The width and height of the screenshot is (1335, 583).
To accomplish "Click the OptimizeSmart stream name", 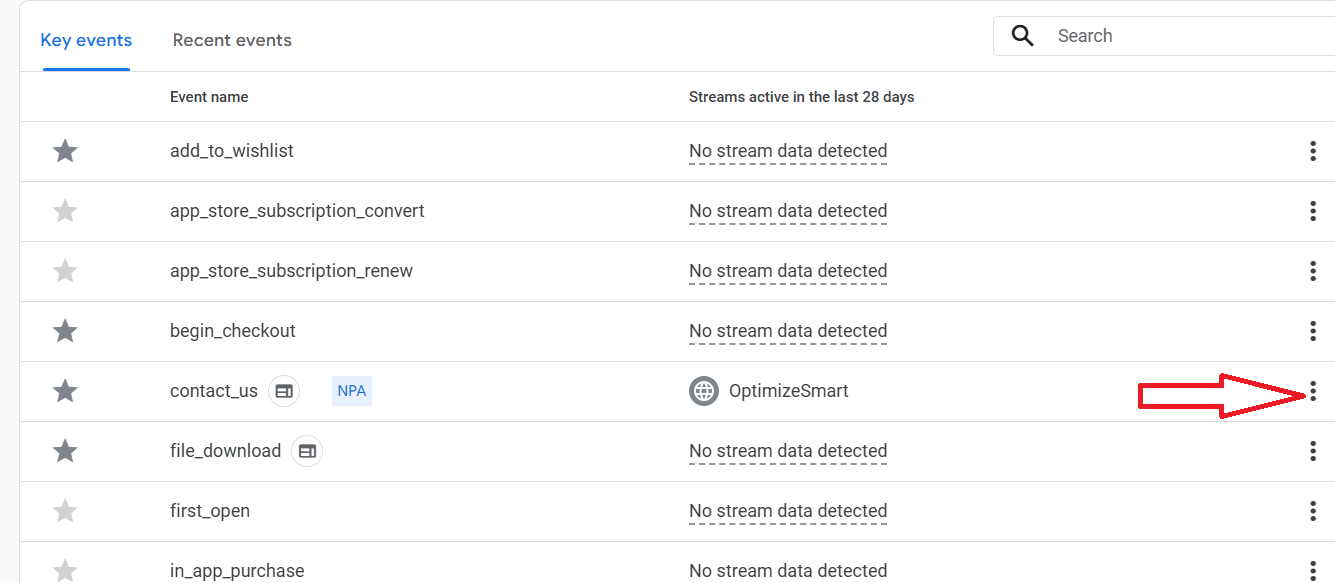I will pyautogui.click(x=788, y=391).
